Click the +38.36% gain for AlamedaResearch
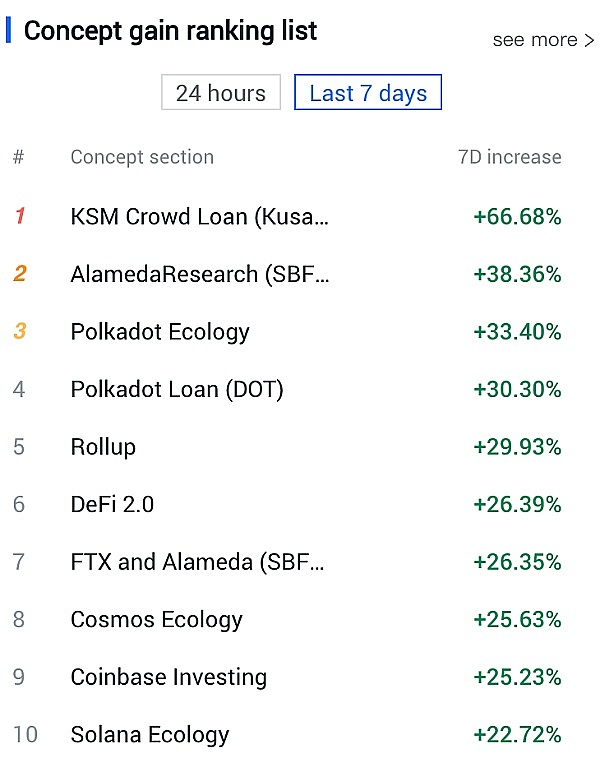The width and height of the screenshot is (600, 781). click(517, 274)
